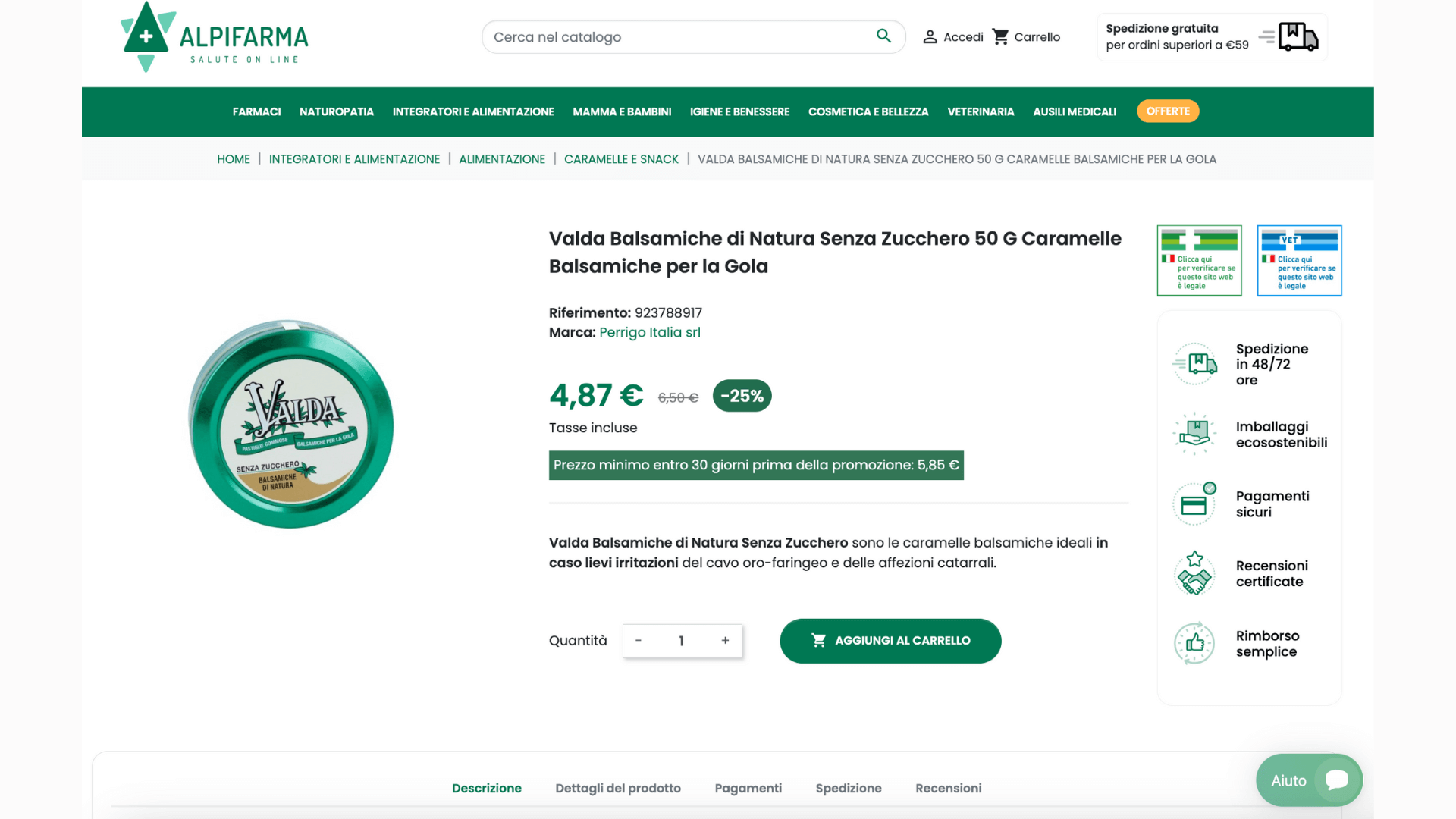Image resolution: width=1456 pixels, height=819 pixels.
Task: Open Integratori e Alimentazione breadcrumb link
Action: pos(354,159)
